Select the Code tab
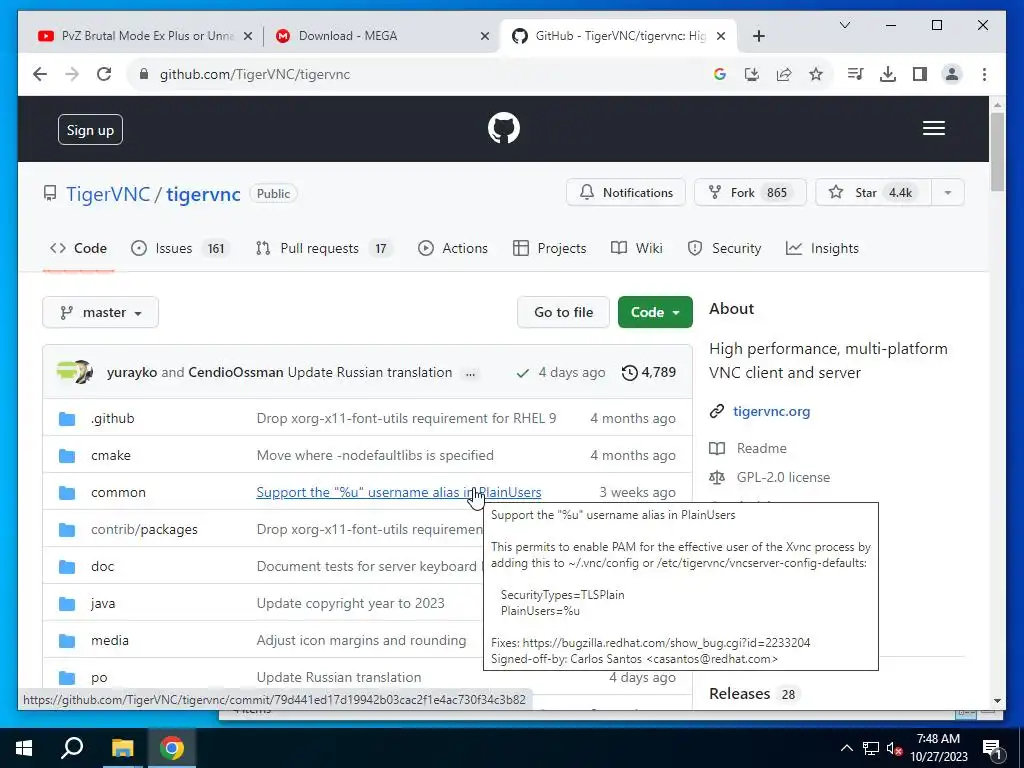 point(78,248)
